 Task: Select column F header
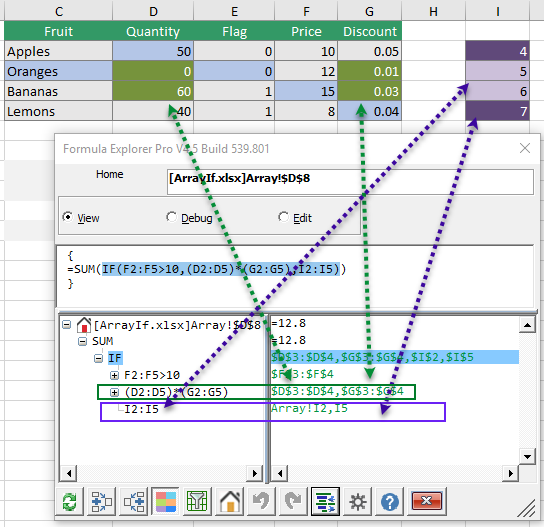(x=306, y=11)
